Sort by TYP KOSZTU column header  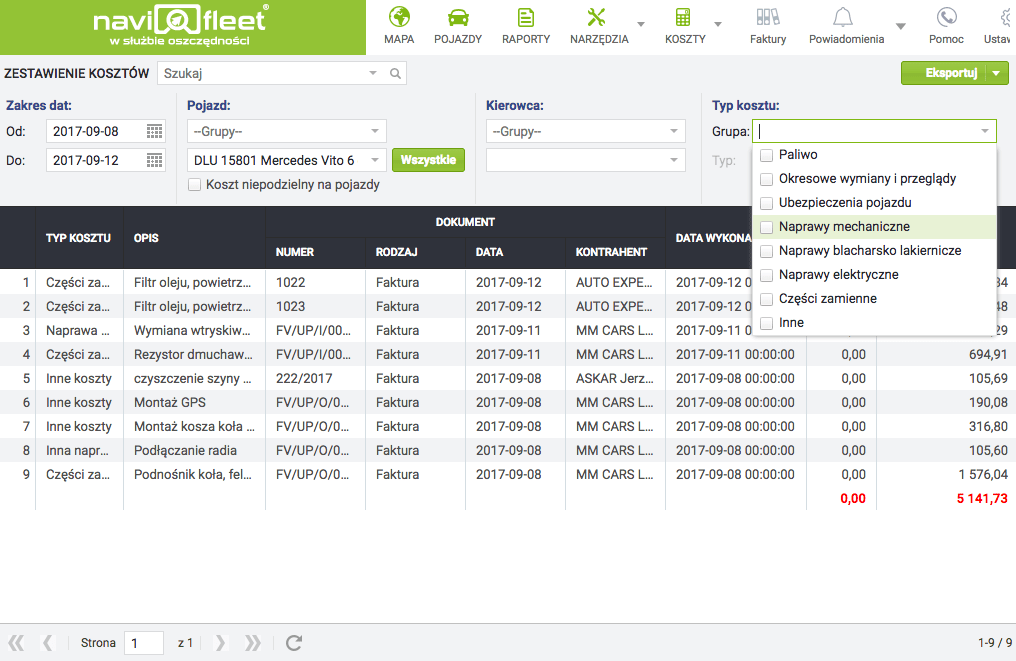coord(78,238)
